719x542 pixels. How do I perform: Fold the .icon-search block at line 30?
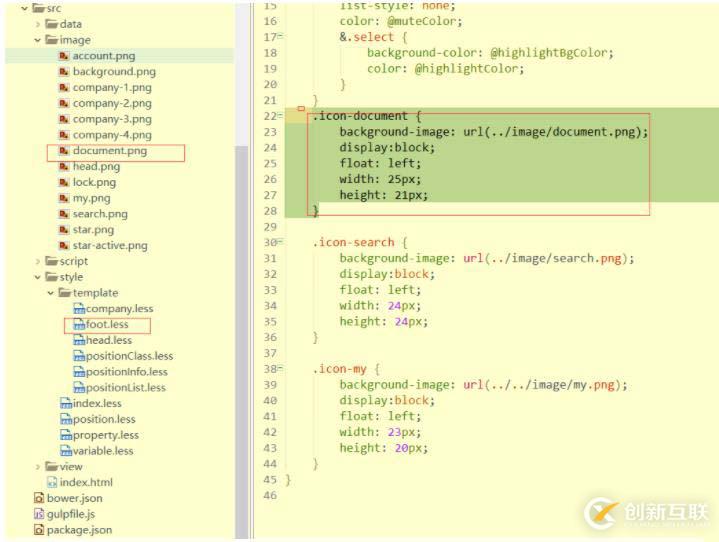click(280, 241)
